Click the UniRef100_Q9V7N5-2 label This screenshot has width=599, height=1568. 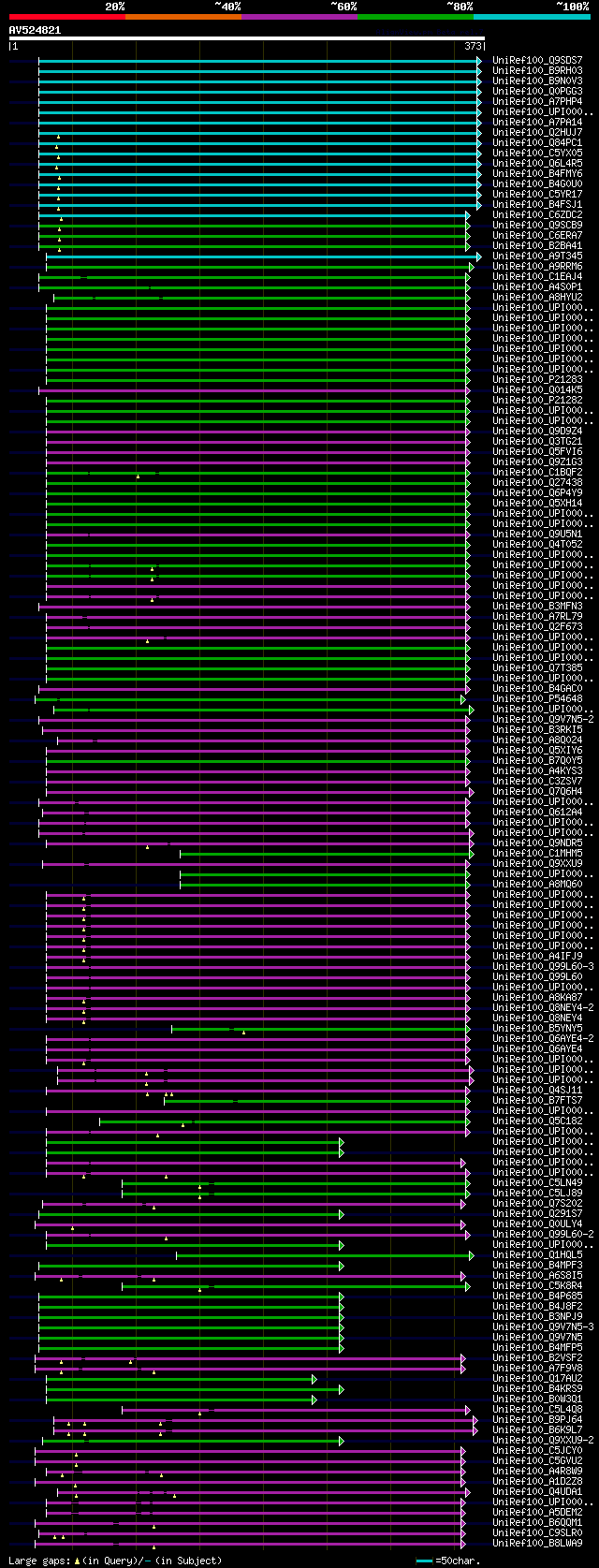(x=543, y=720)
